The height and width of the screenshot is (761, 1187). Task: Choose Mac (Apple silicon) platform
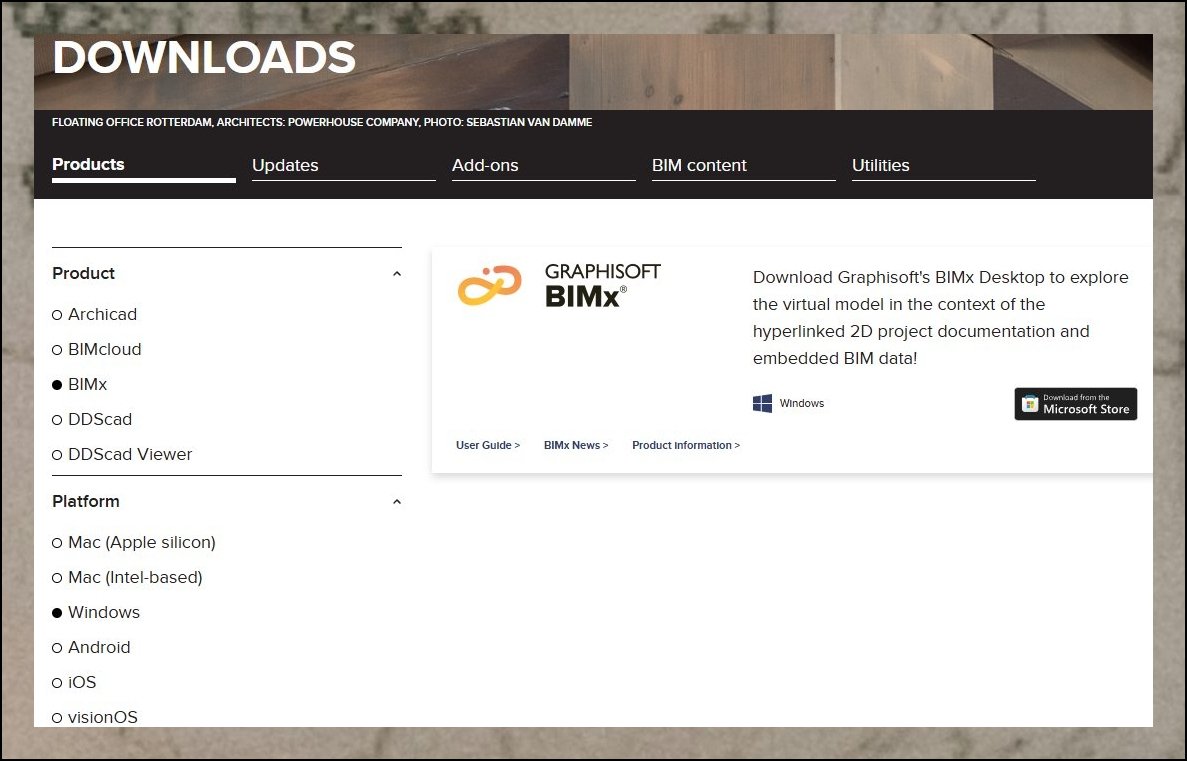[133, 542]
